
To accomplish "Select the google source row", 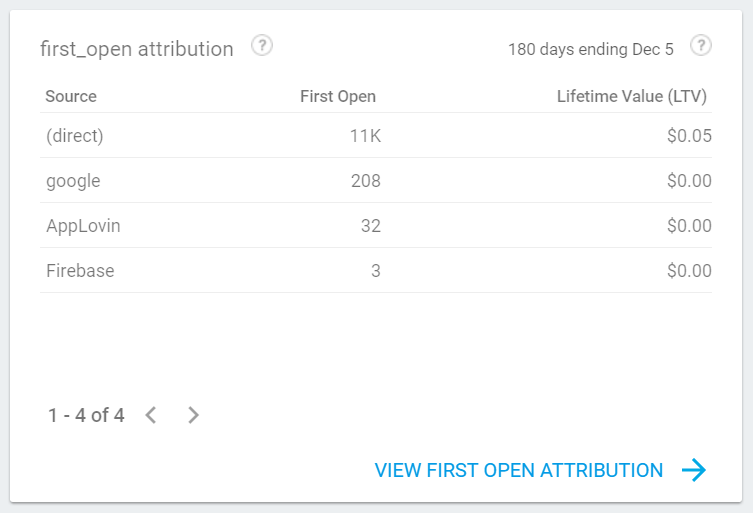I will [73, 181].
